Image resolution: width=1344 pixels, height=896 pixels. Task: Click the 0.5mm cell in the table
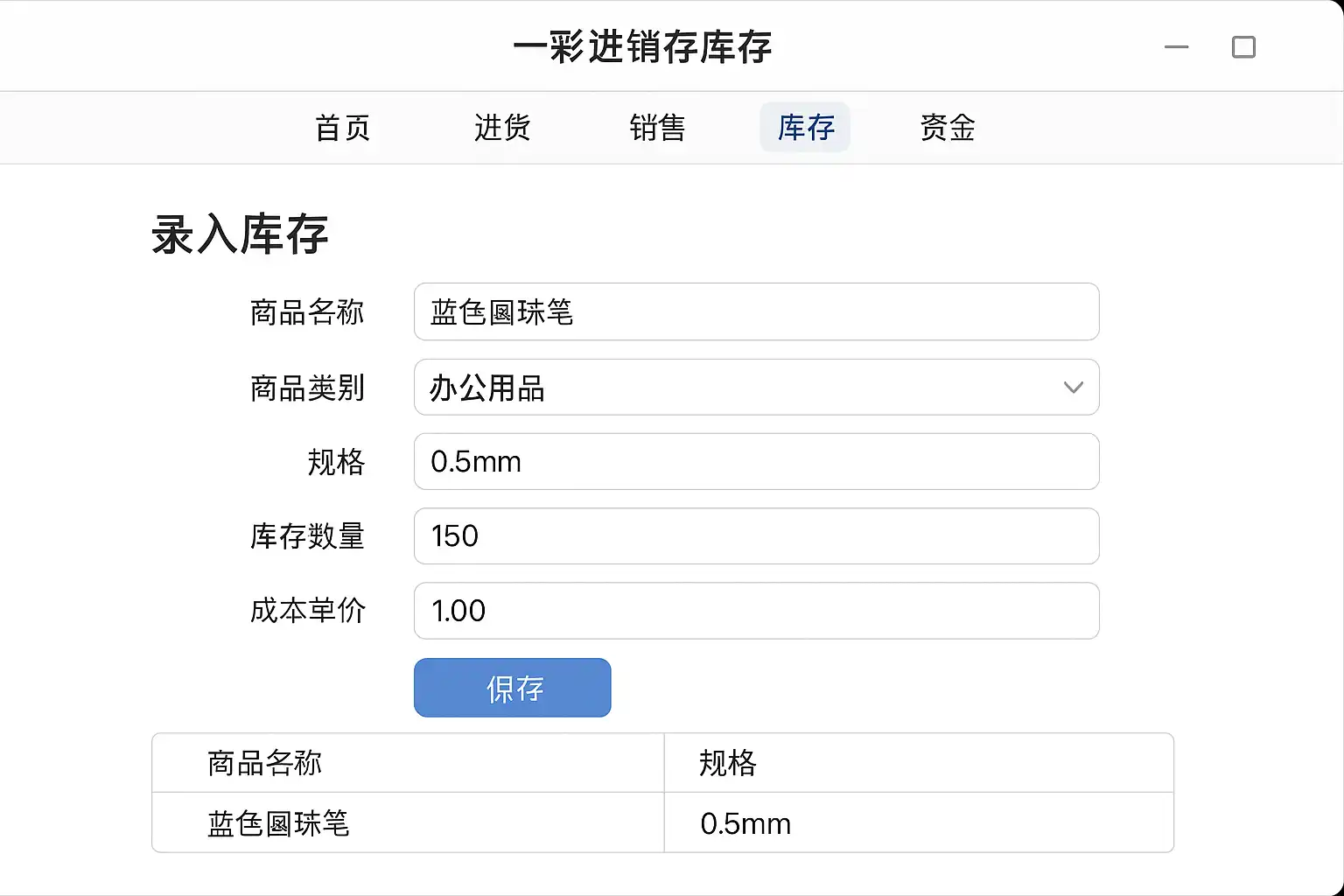click(745, 823)
